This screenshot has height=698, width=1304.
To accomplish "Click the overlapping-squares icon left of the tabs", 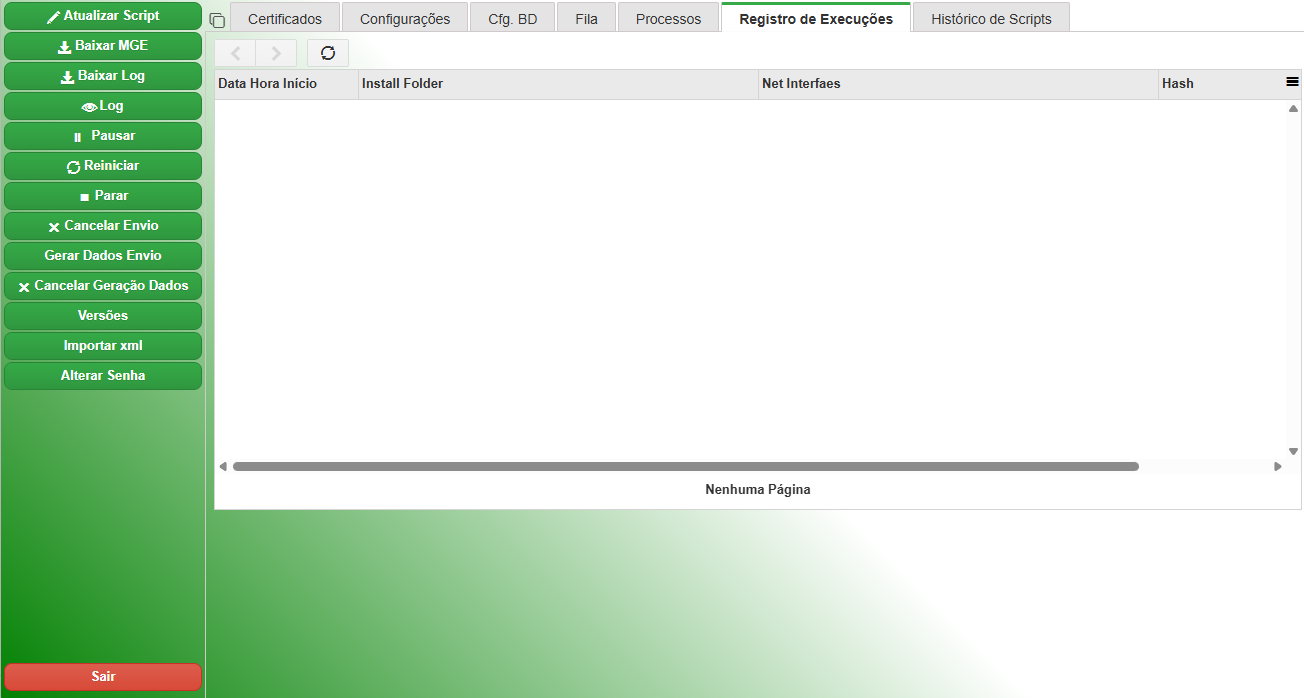I will coord(217,20).
